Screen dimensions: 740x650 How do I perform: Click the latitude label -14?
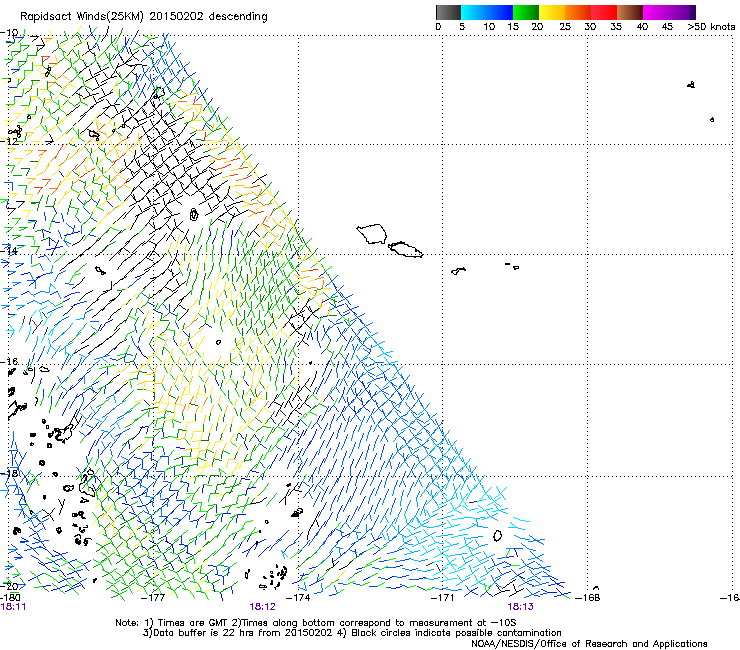tap(9, 251)
